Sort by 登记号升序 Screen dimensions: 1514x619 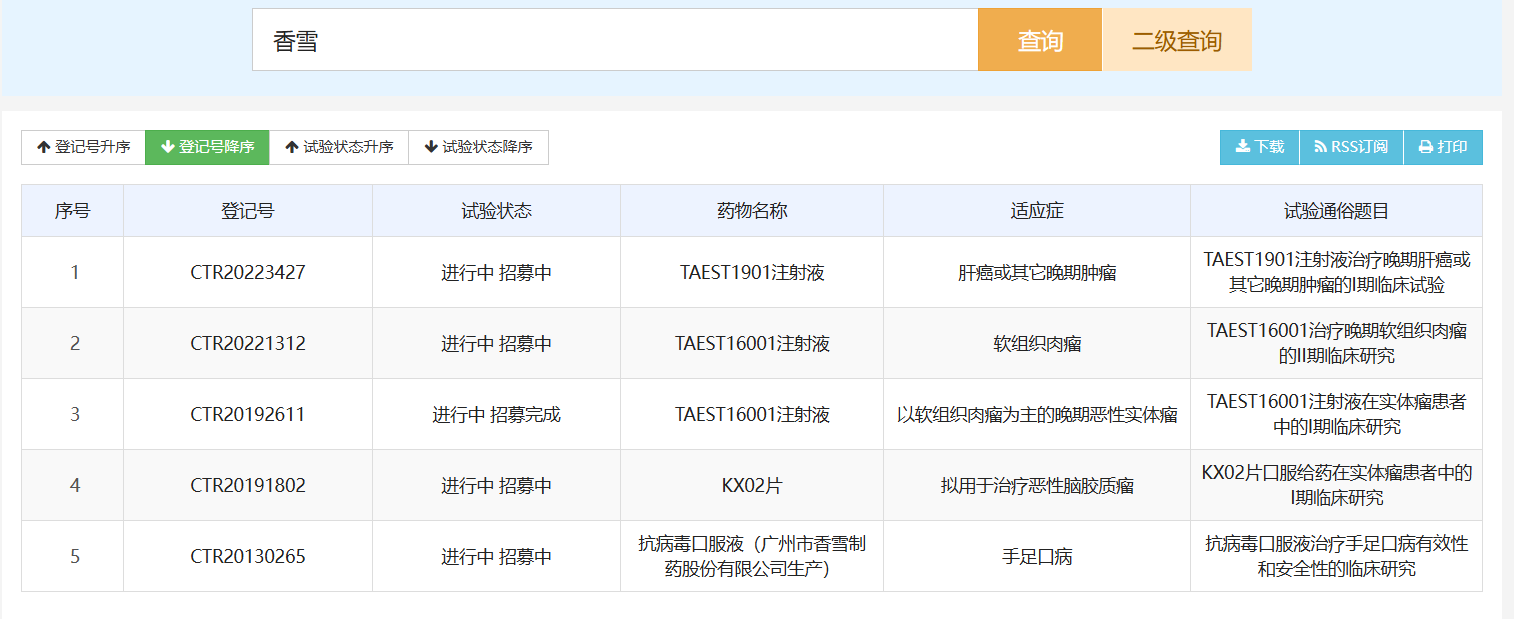[x=83, y=147]
